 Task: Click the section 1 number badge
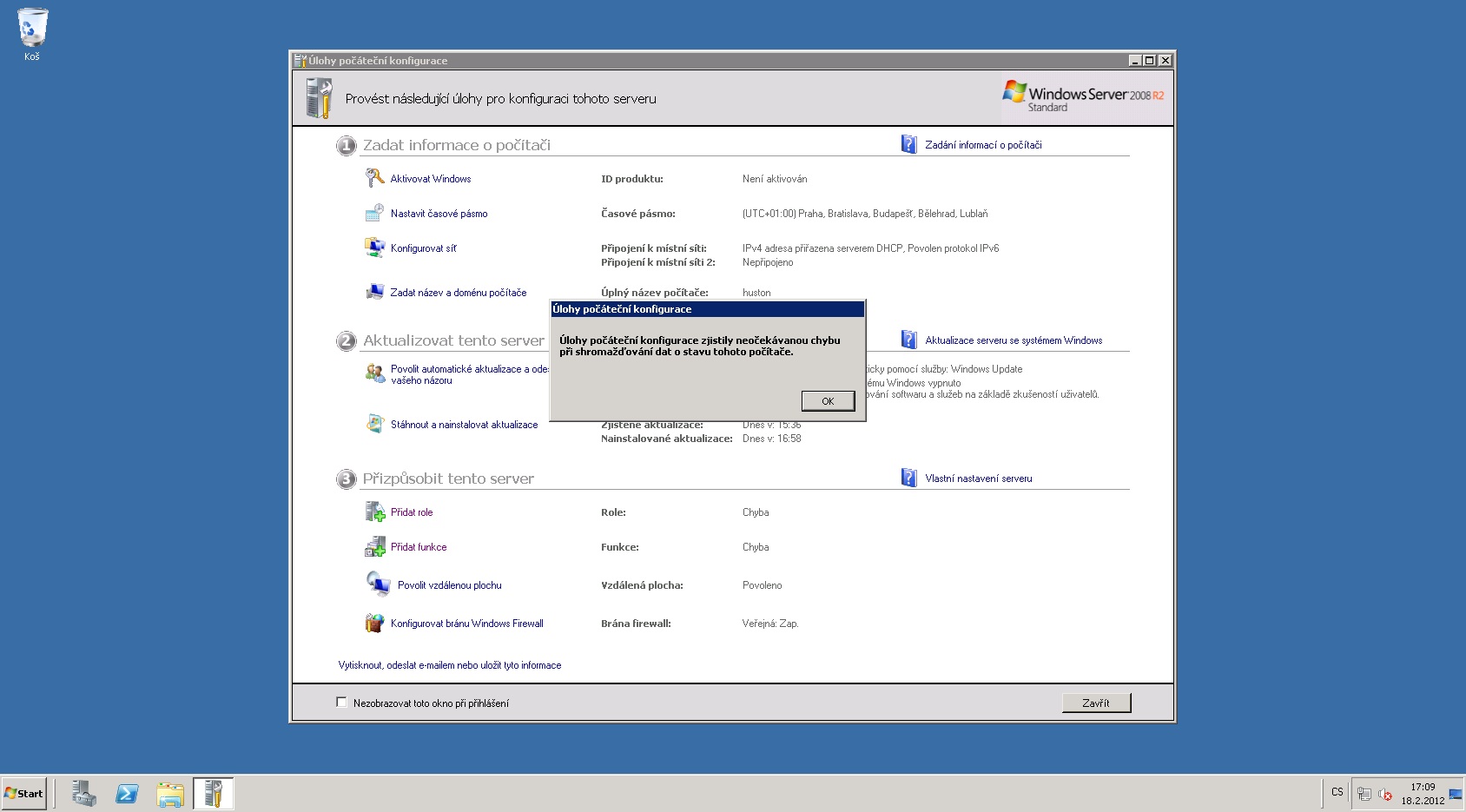coord(346,145)
